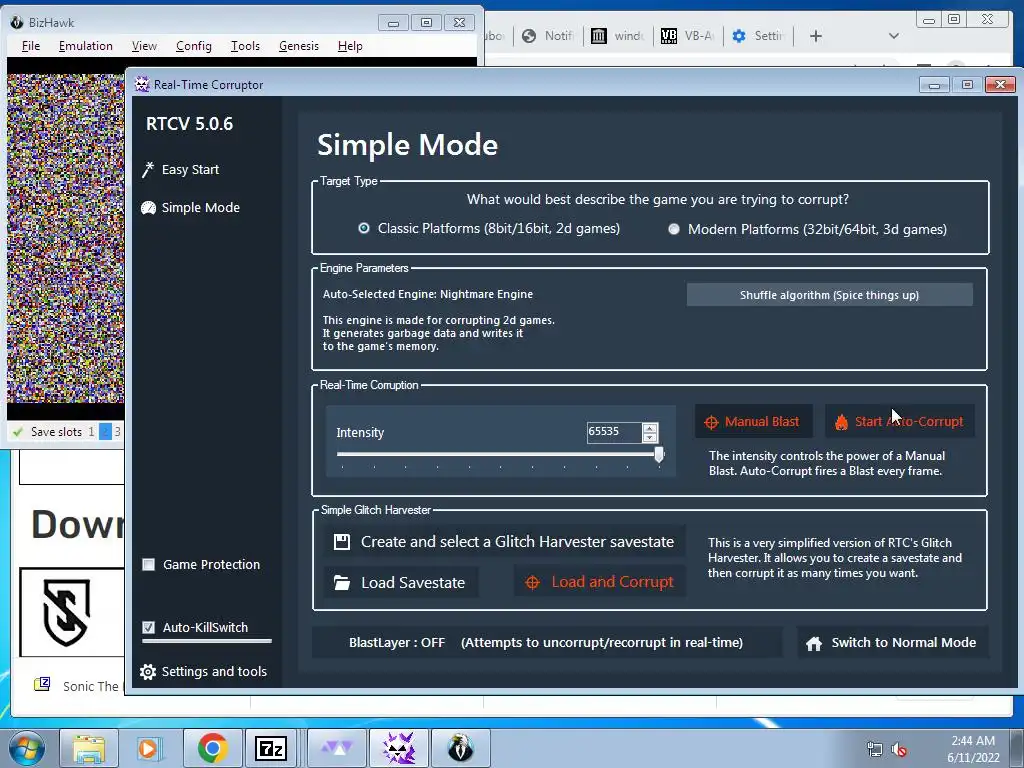This screenshot has height=768, width=1024.
Task: Select save slot 1 in BizHawk
Action: (x=91, y=432)
